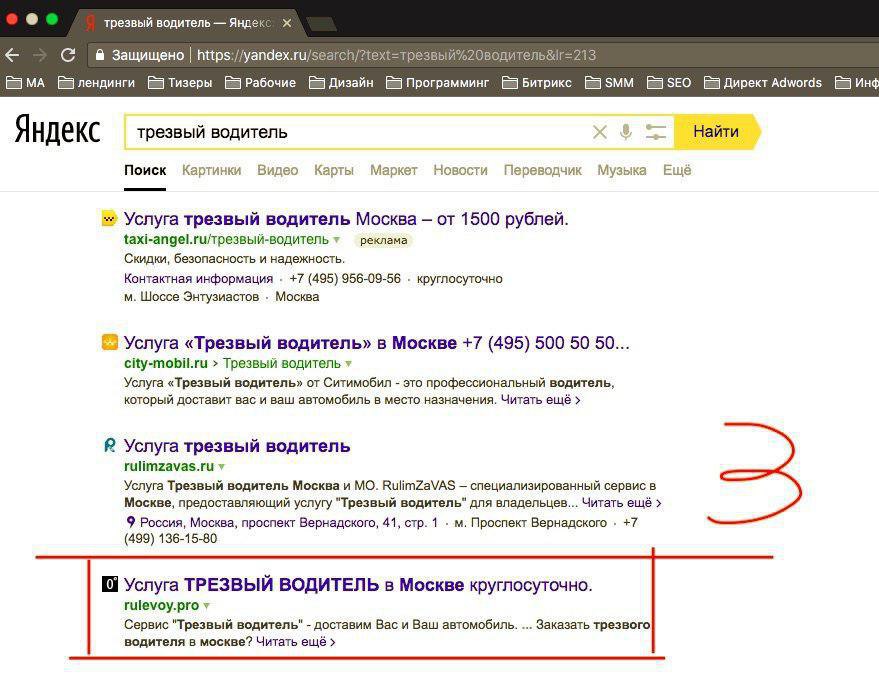The height and width of the screenshot is (679, 879).
Task: Start voice search with microphone icon
Action: (x=626, y=132)
